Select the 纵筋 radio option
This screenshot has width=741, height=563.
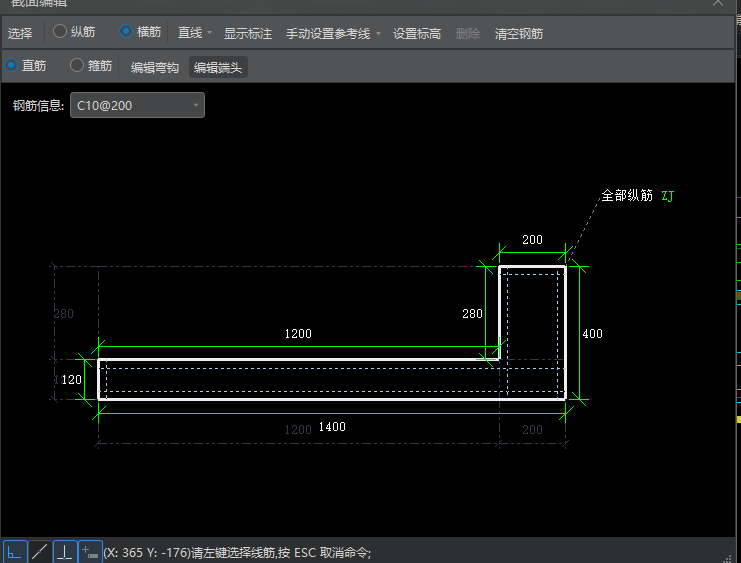[x=74, y=32]
